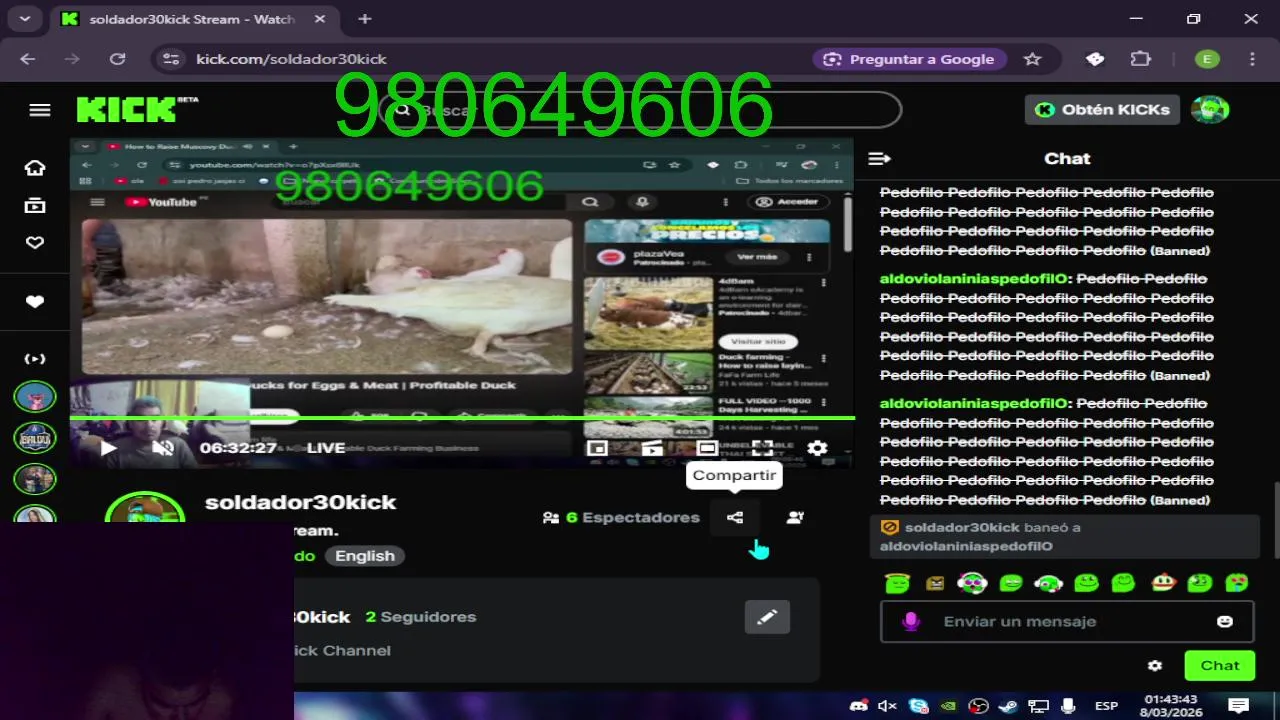This screenshot has height=720, width=1280.
Task: Go to the Kick logo home page
Action: (x=137, y=109)
